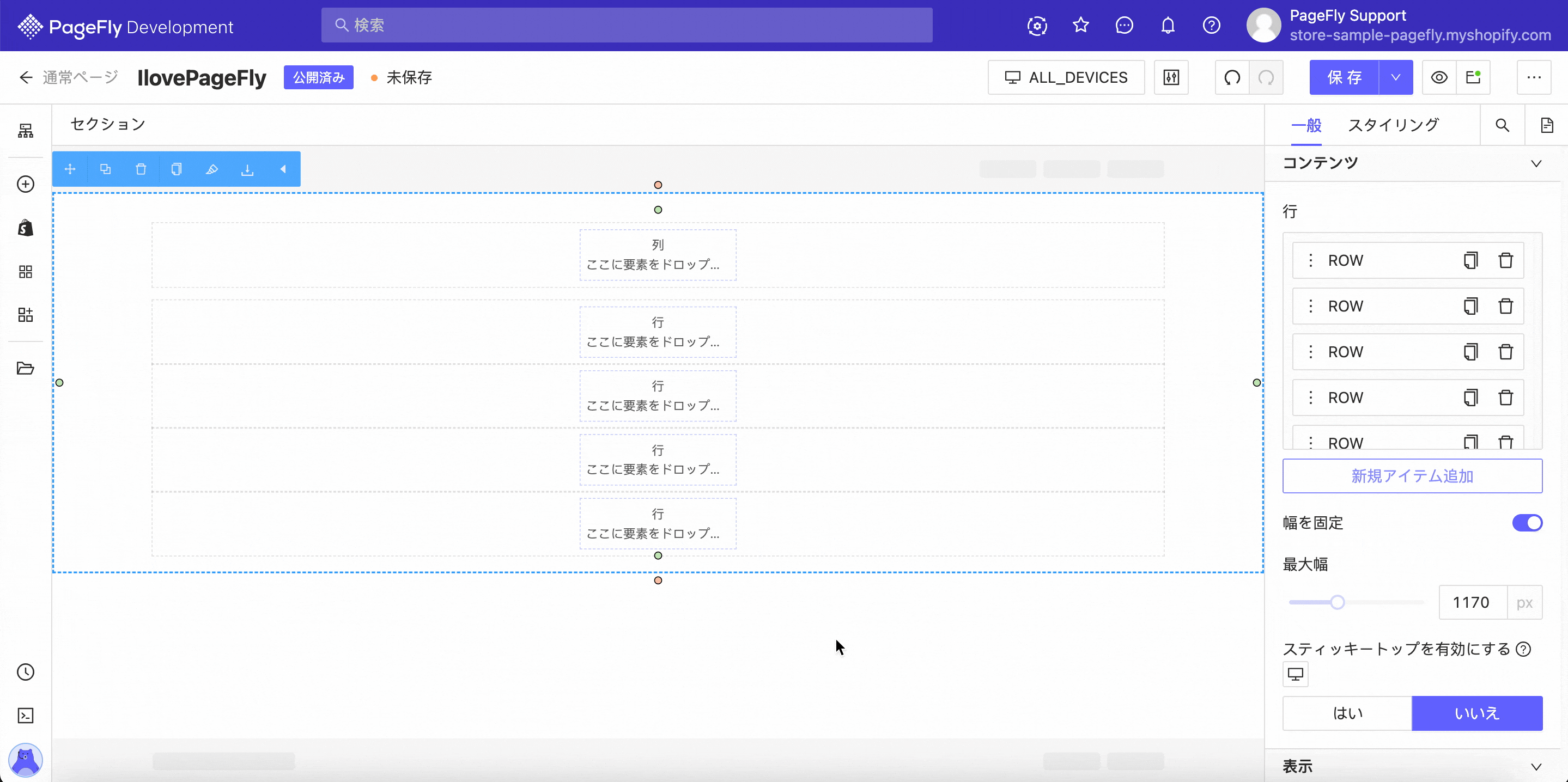Open the Shopify elements bag icon
This screenshot has height=782, width=1568.
26,228
